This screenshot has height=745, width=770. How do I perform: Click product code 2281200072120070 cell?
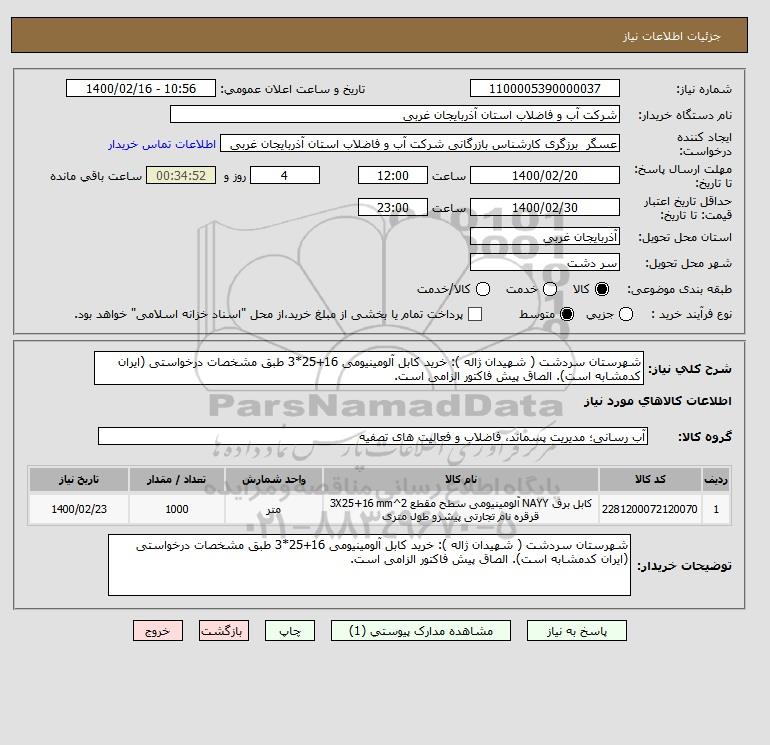[650, 509]
